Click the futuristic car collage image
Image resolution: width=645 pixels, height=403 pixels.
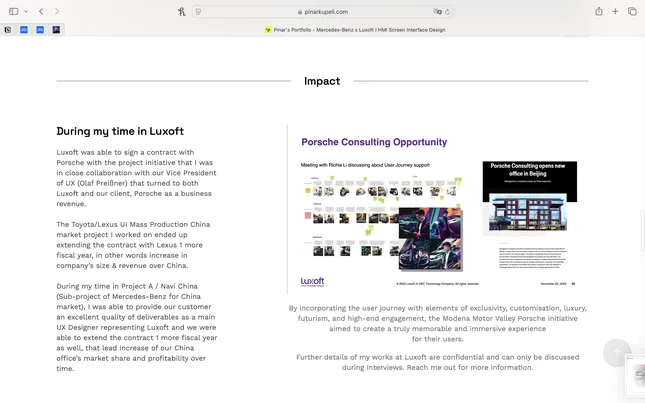pyautogui.click(x=430, y=239)
